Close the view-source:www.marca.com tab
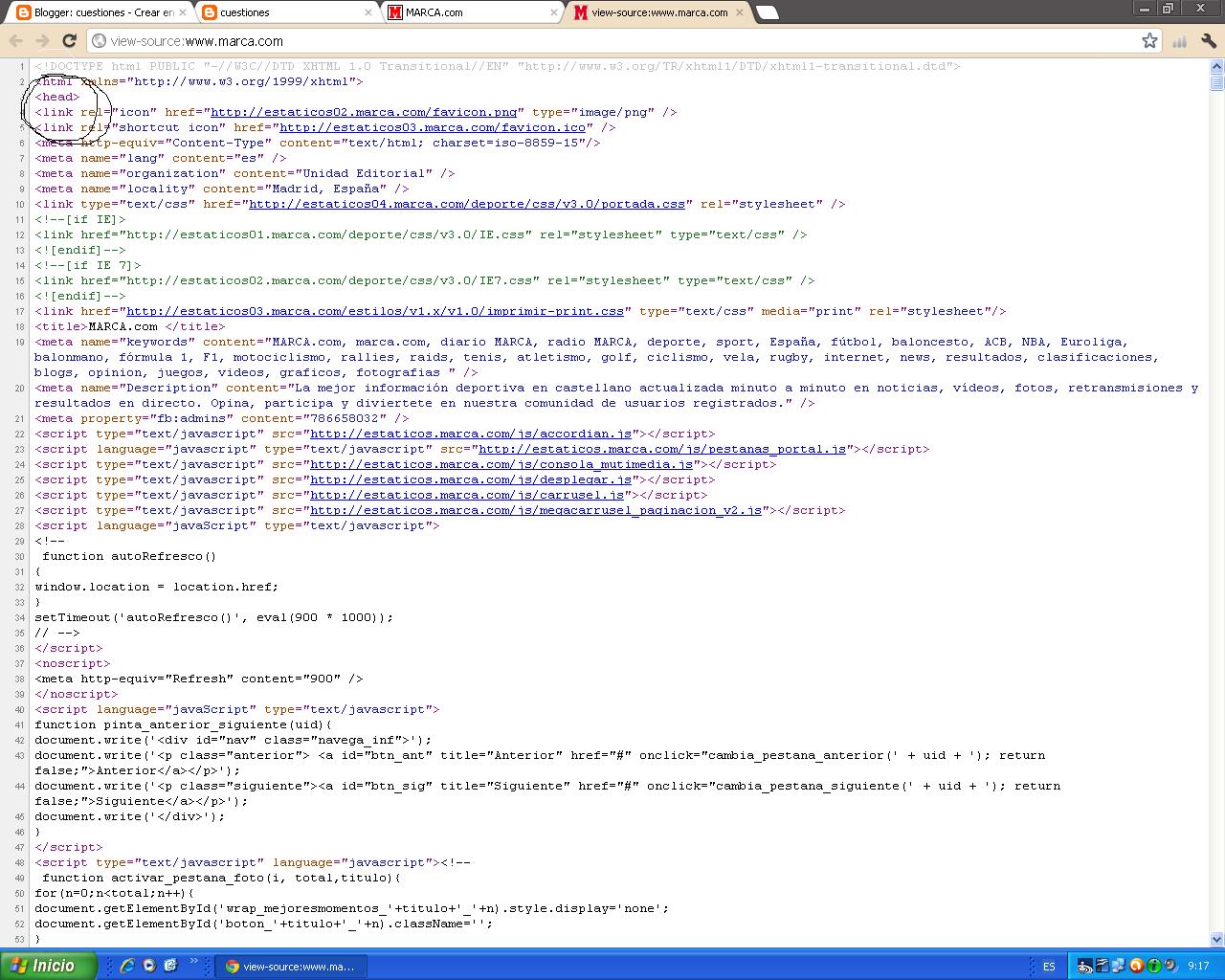The image size is (1225, 980). pyautogui.click(x=740, y=12)
